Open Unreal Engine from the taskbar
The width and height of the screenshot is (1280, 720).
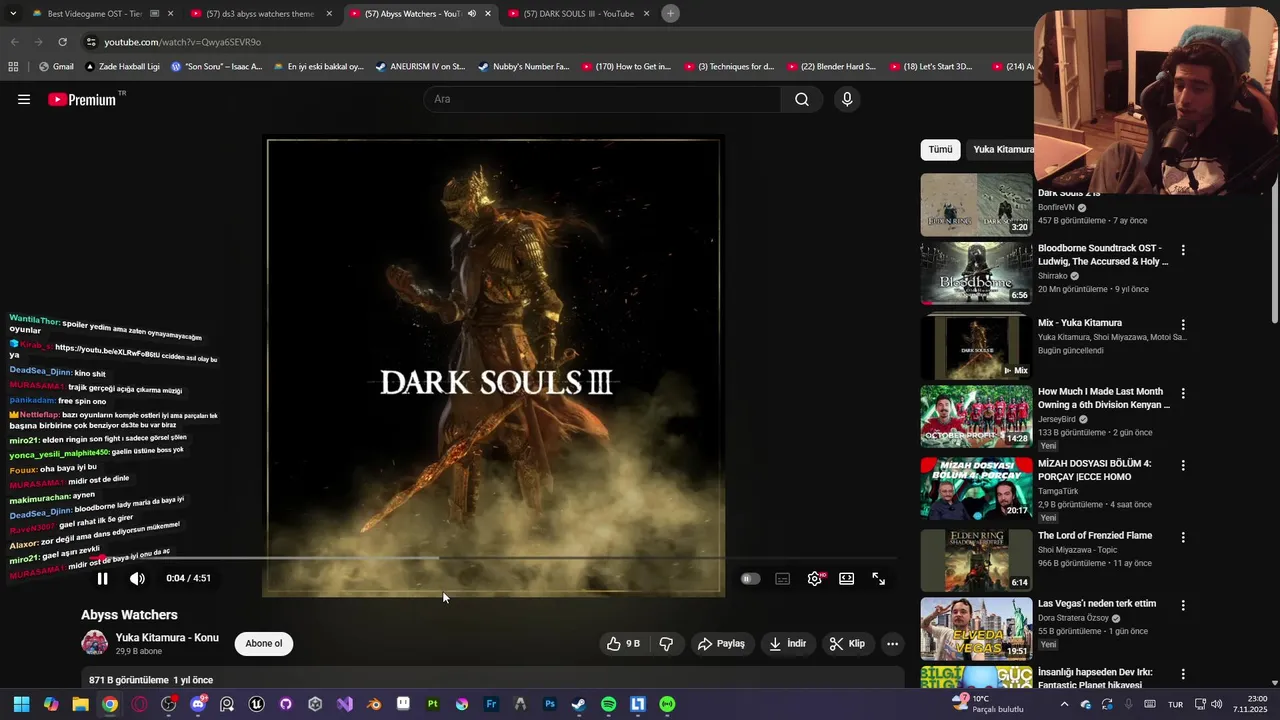pyautogui.click(x=256, y=704)
